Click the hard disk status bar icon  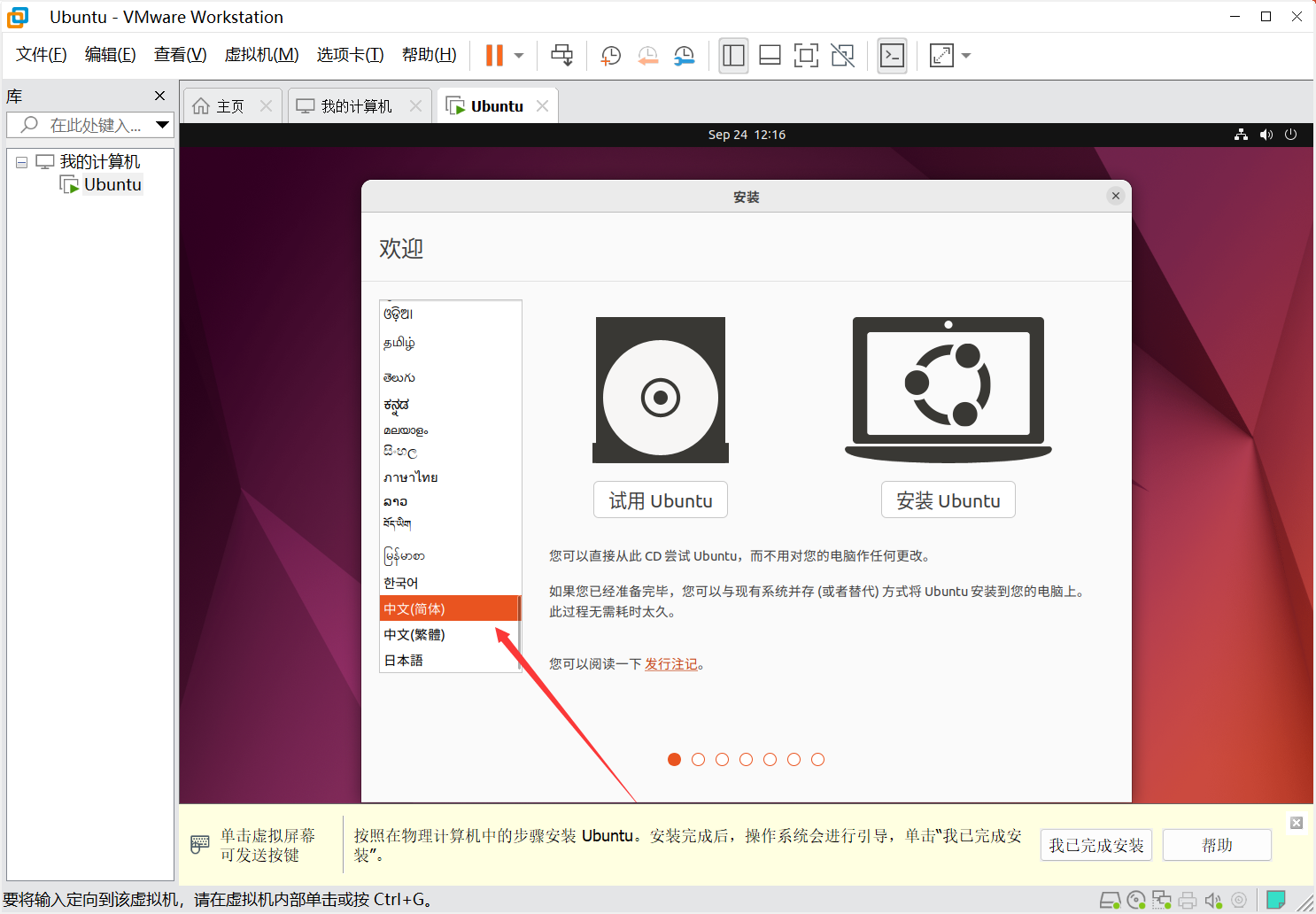click(x=1110, y=901)
